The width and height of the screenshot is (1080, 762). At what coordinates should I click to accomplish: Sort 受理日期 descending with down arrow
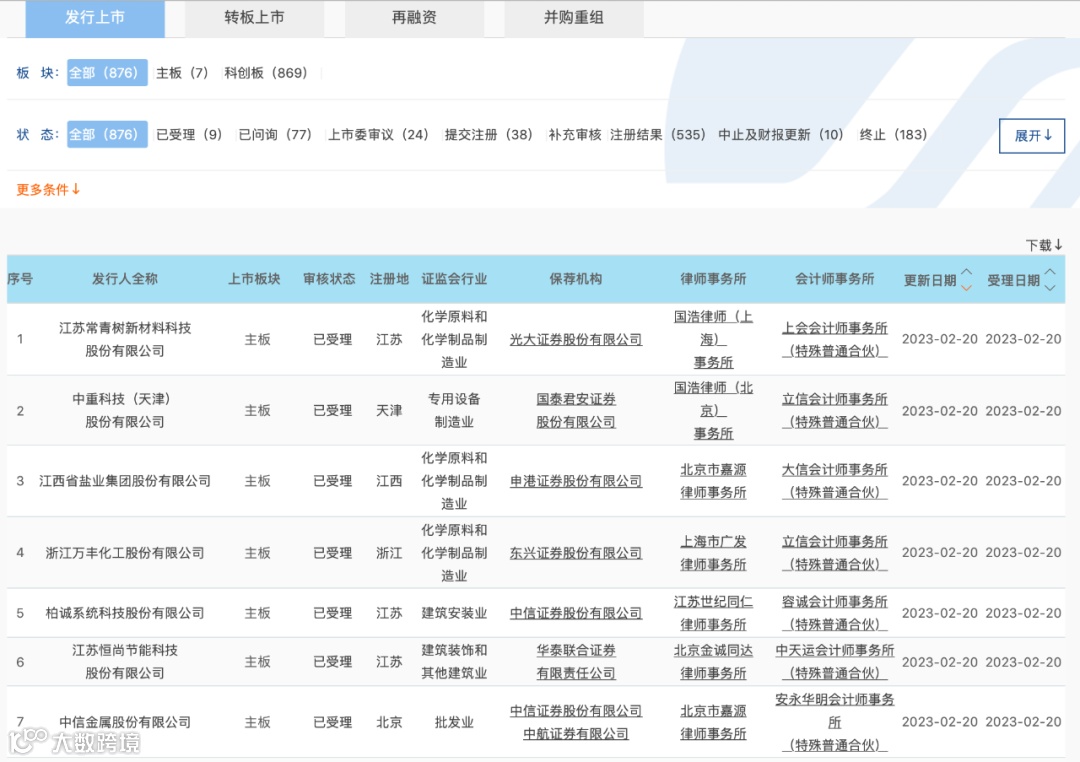coord(1050,287)
